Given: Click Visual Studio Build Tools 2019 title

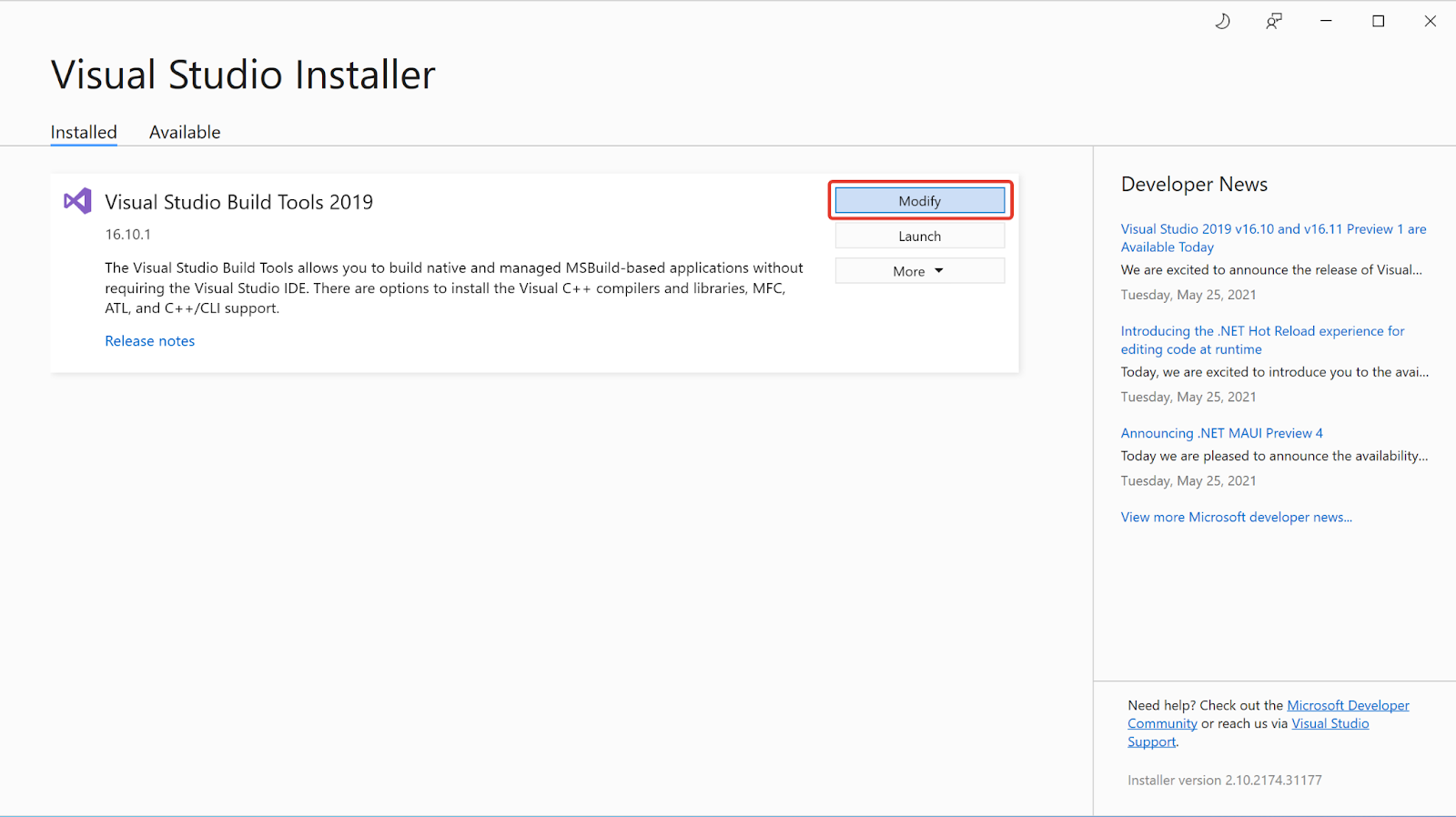Looking at the screenshot, I should (x=239, y=202).
